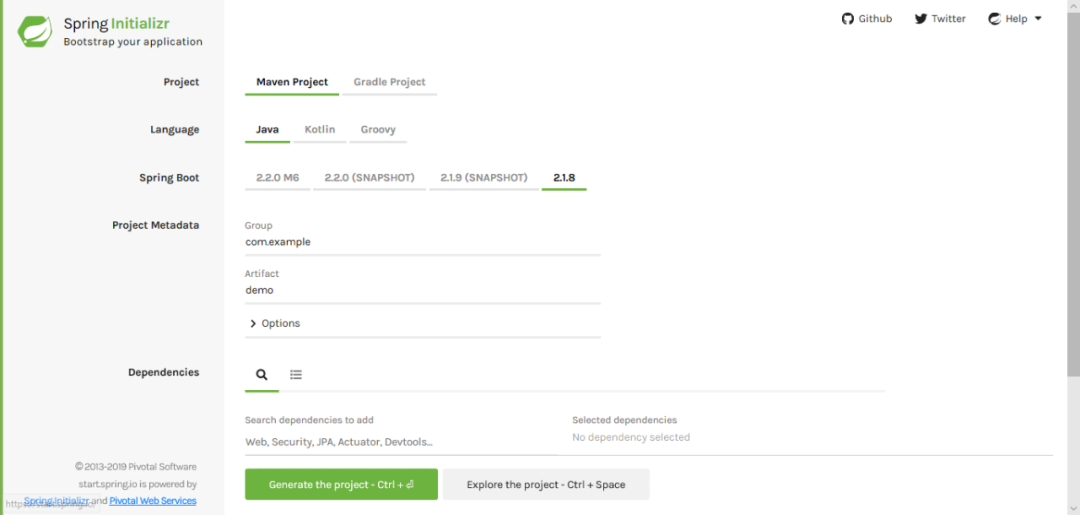The height and width of the screenshot is (515, 1080).
Task: Click the Search dependencies input field
Action: [402, 442]
